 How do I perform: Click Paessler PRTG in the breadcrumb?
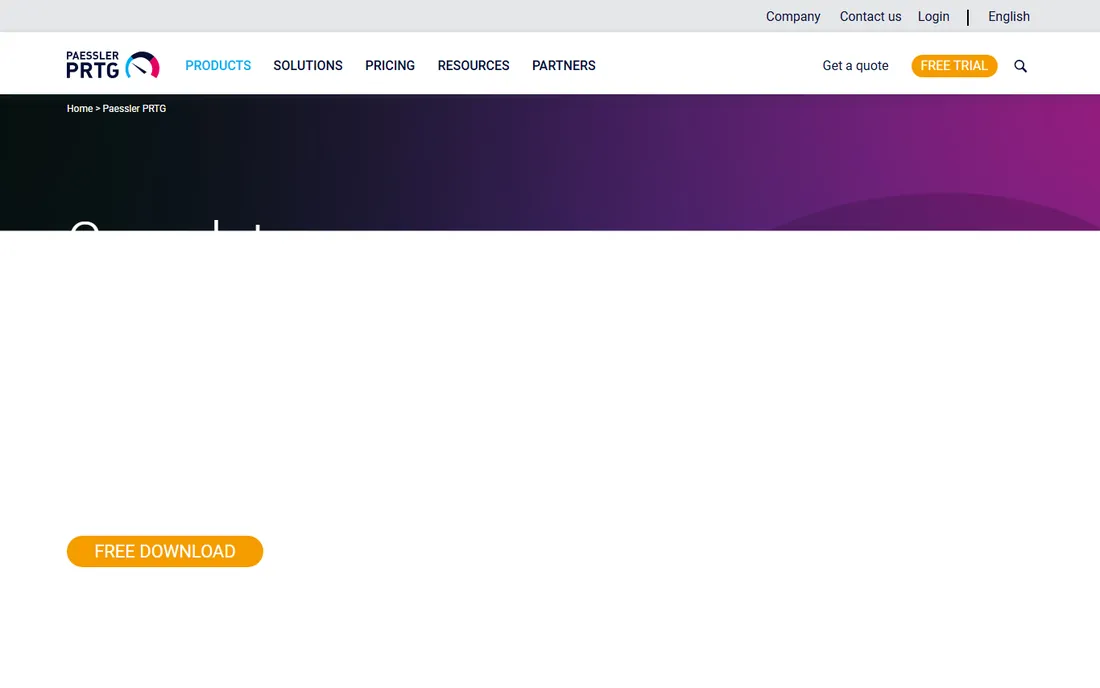coord(134,109)
